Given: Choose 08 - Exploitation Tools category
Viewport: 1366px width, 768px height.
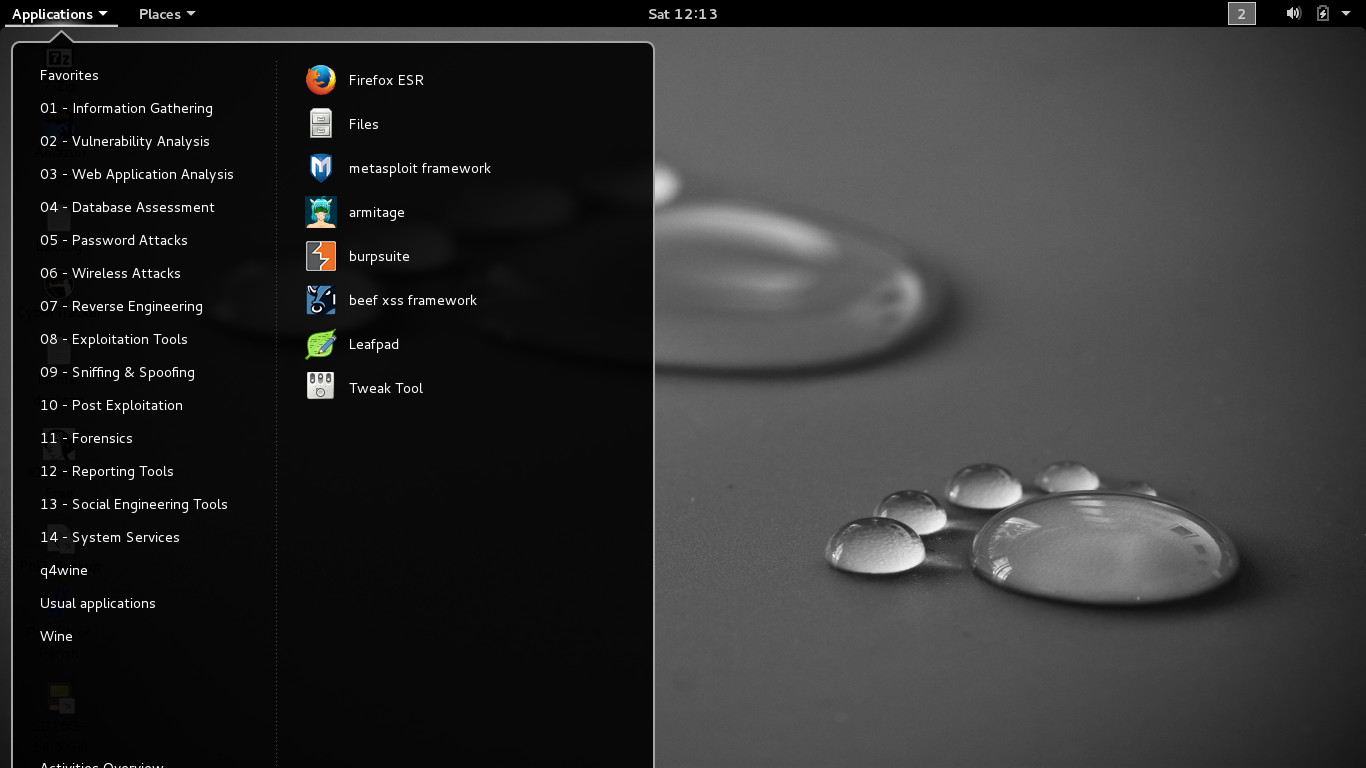Looking at the screenshot, I should click(114, 339).
